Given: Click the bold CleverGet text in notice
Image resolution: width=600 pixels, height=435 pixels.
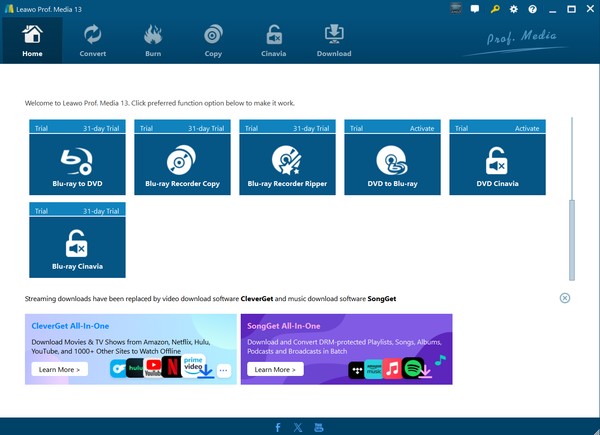Looking at the screenshot, I should [257, 299].
